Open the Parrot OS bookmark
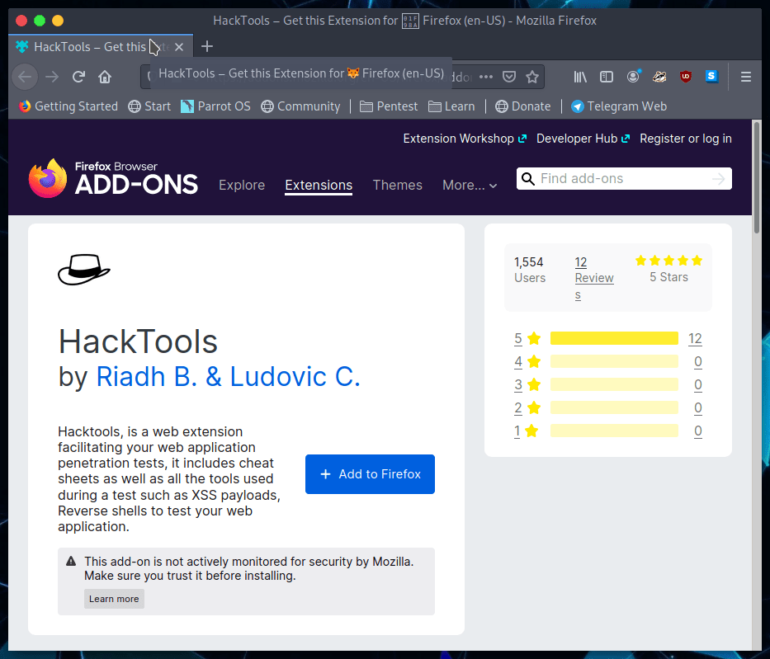The width and height of the screenshot is (770, 659). tap(216, 107)
